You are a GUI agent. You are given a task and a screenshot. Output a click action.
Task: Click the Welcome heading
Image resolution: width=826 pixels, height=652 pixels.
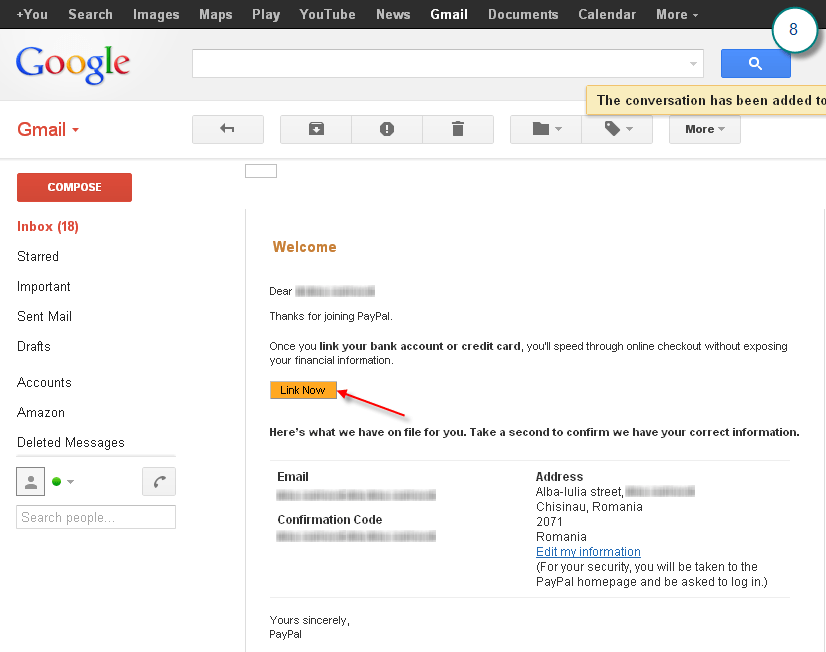(x=304, y=247)
